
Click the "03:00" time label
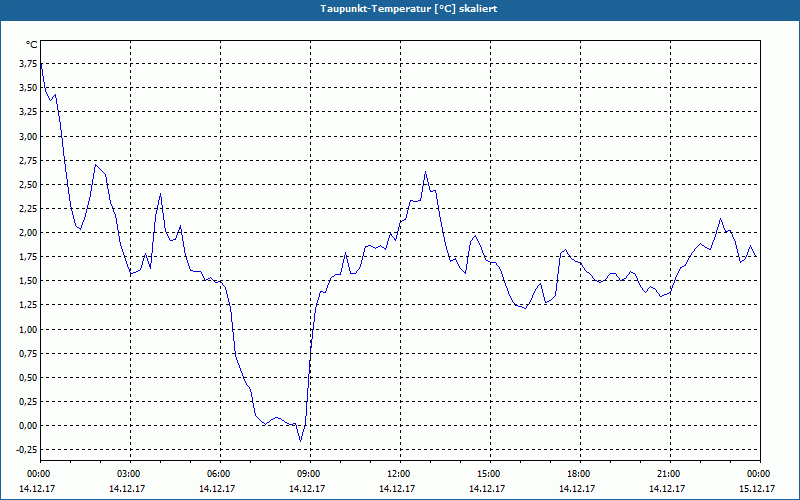tap(131, 474)
